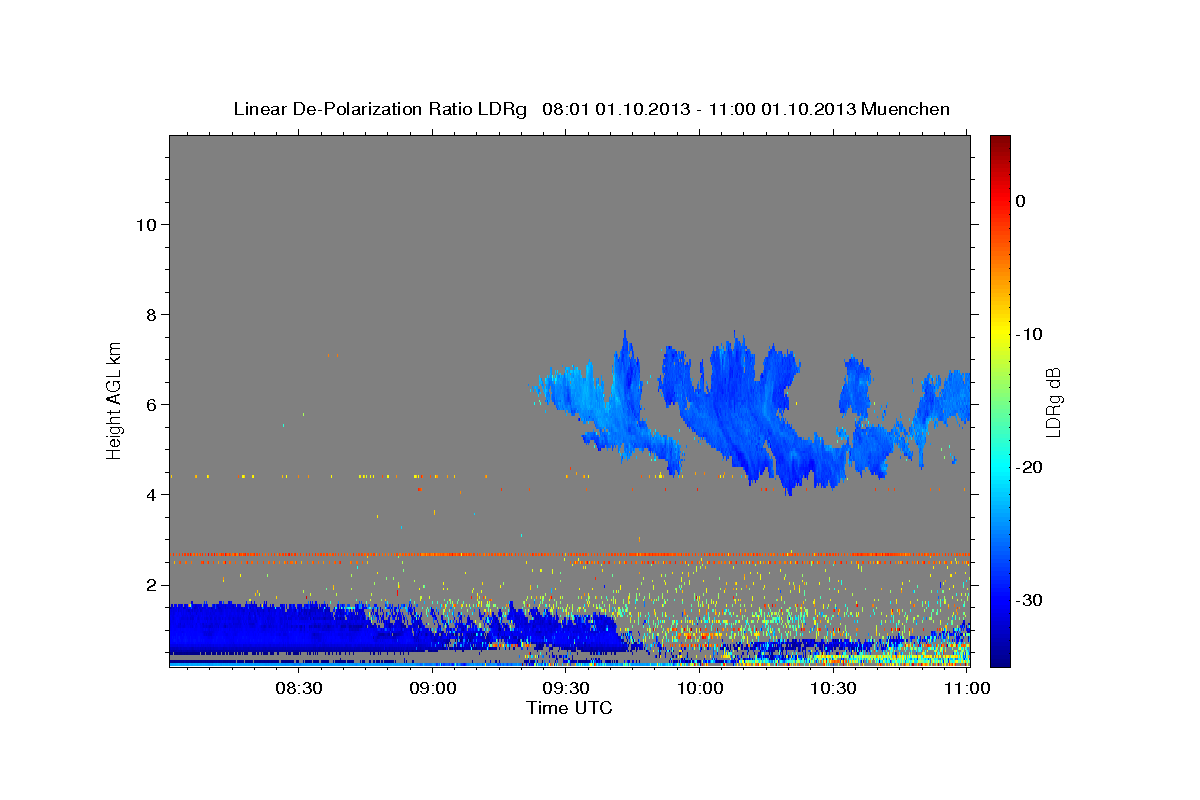Click the height axis label 8

[151, 314]
